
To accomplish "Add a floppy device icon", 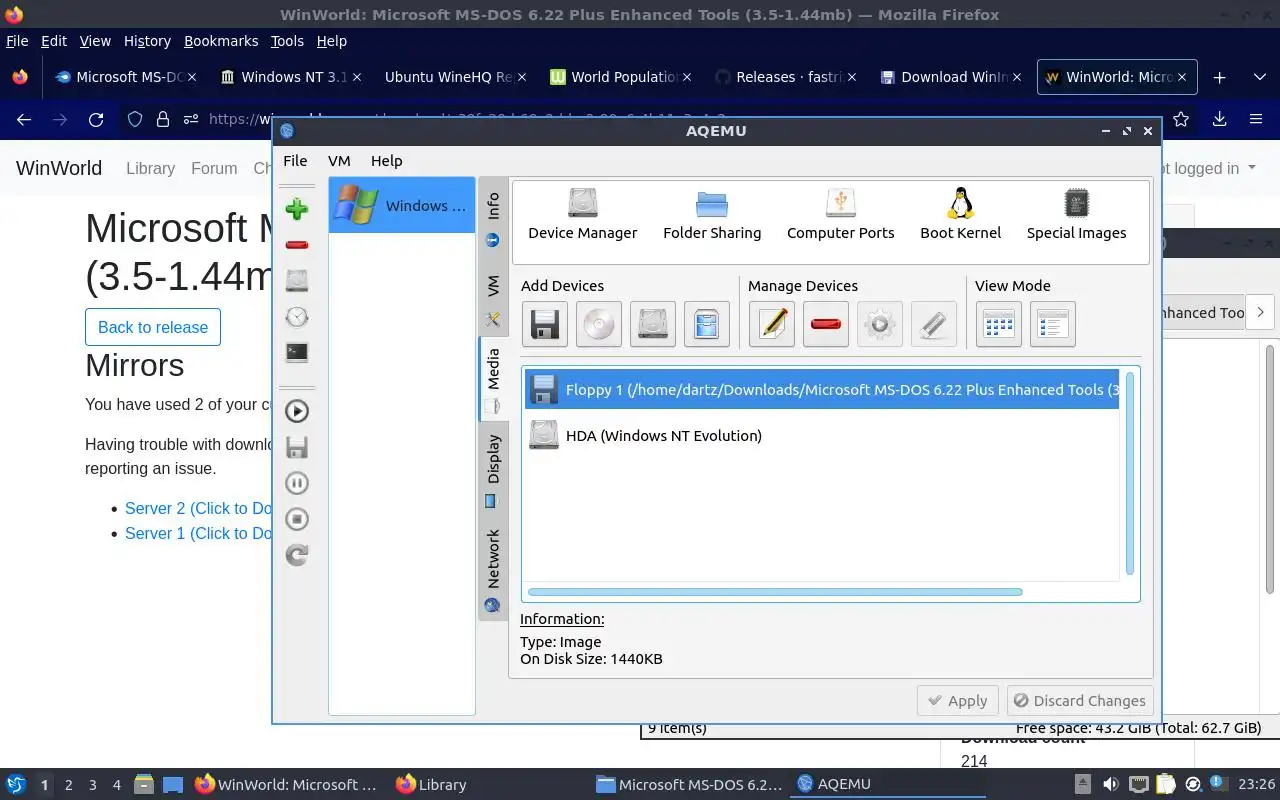I will (545, 324).
